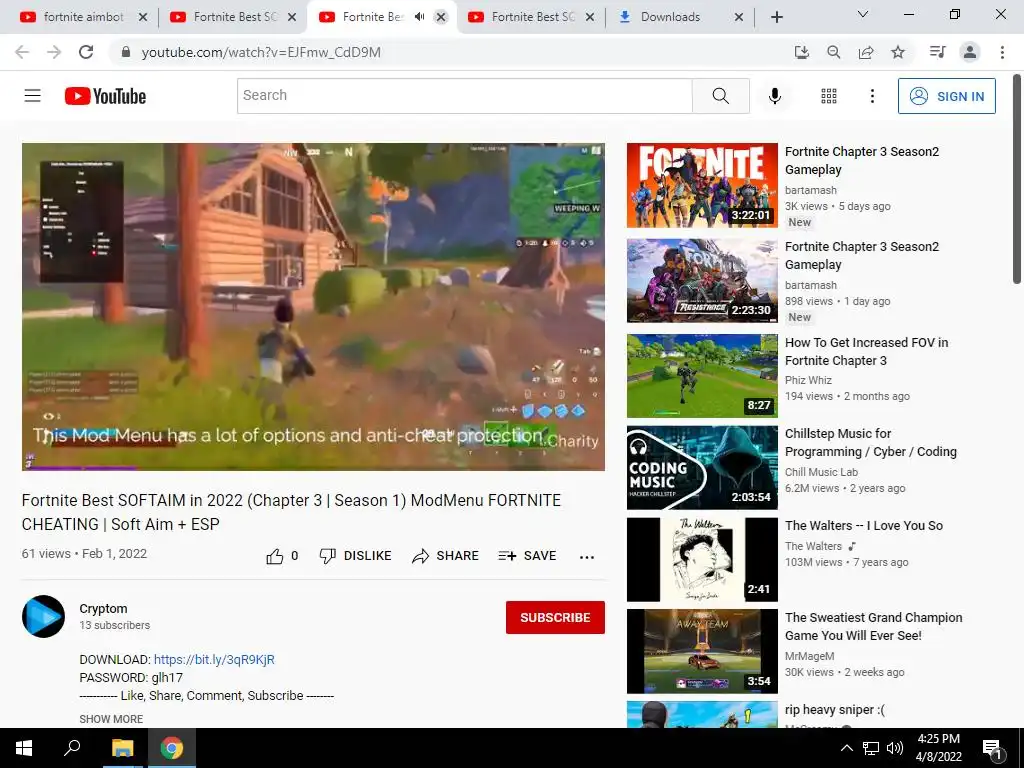Click 'MrMageM' channel text

coord(809,656)
